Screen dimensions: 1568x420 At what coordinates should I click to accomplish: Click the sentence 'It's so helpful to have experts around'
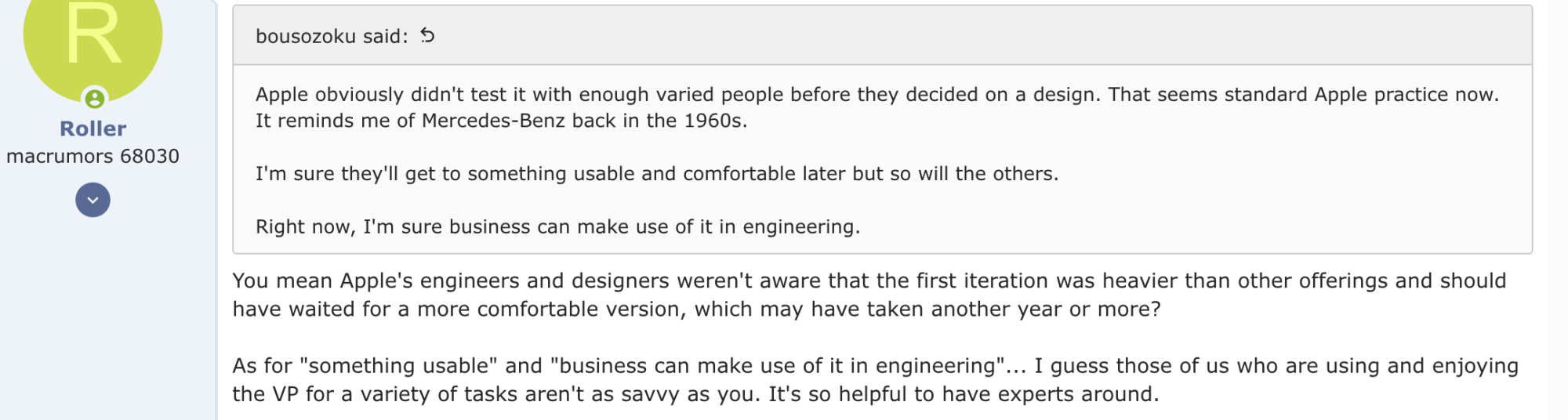(x=964, y=393)
